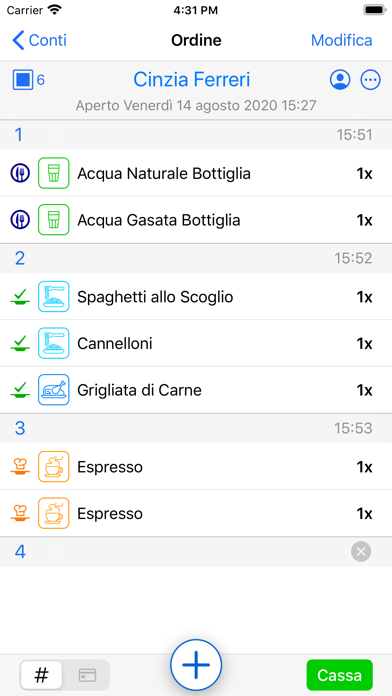
Task: Remove empty course 4 with the x button
Action: pyautogui.click(x=361, y=552)
